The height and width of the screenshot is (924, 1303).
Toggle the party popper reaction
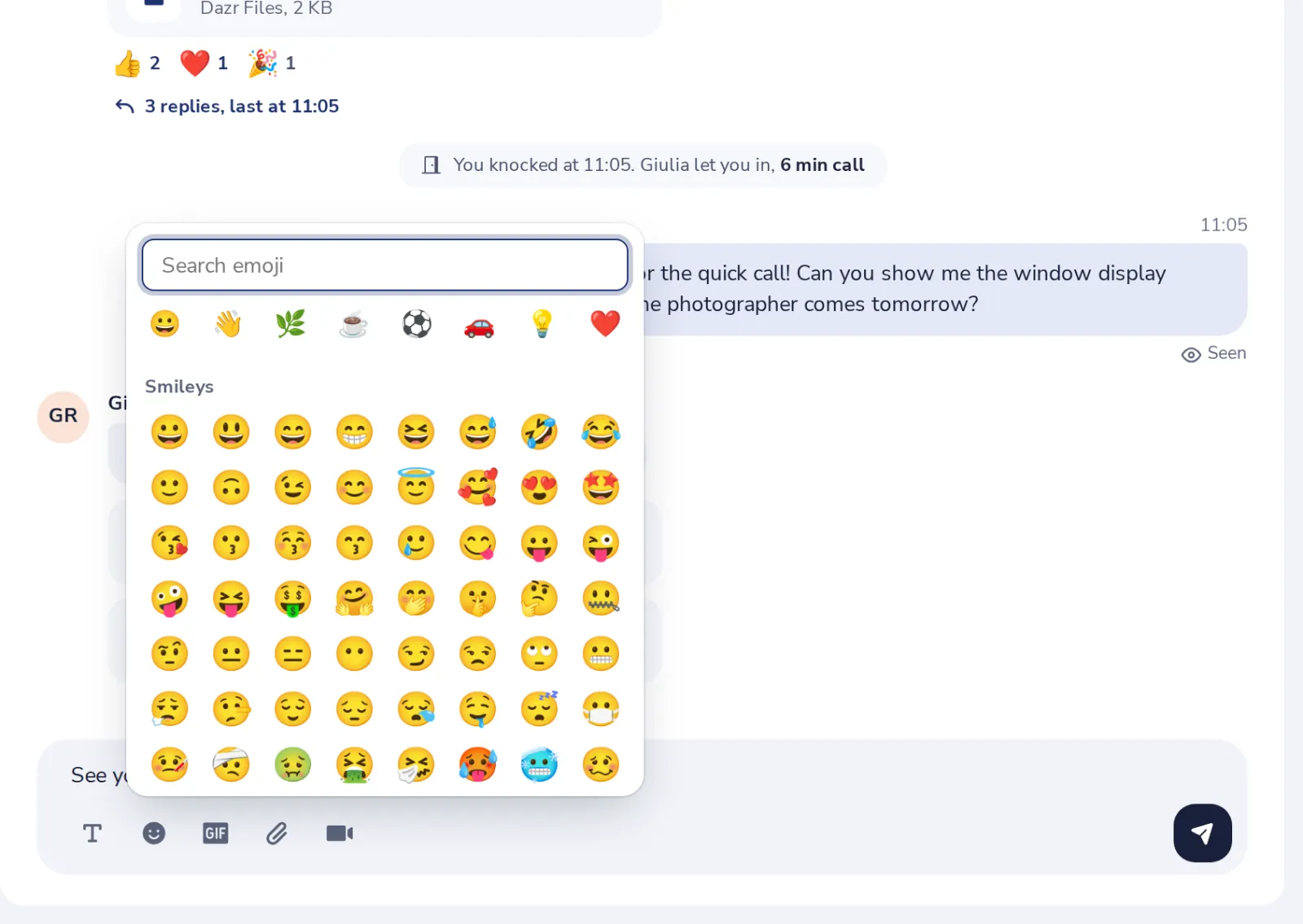click(x=272, y=63)
